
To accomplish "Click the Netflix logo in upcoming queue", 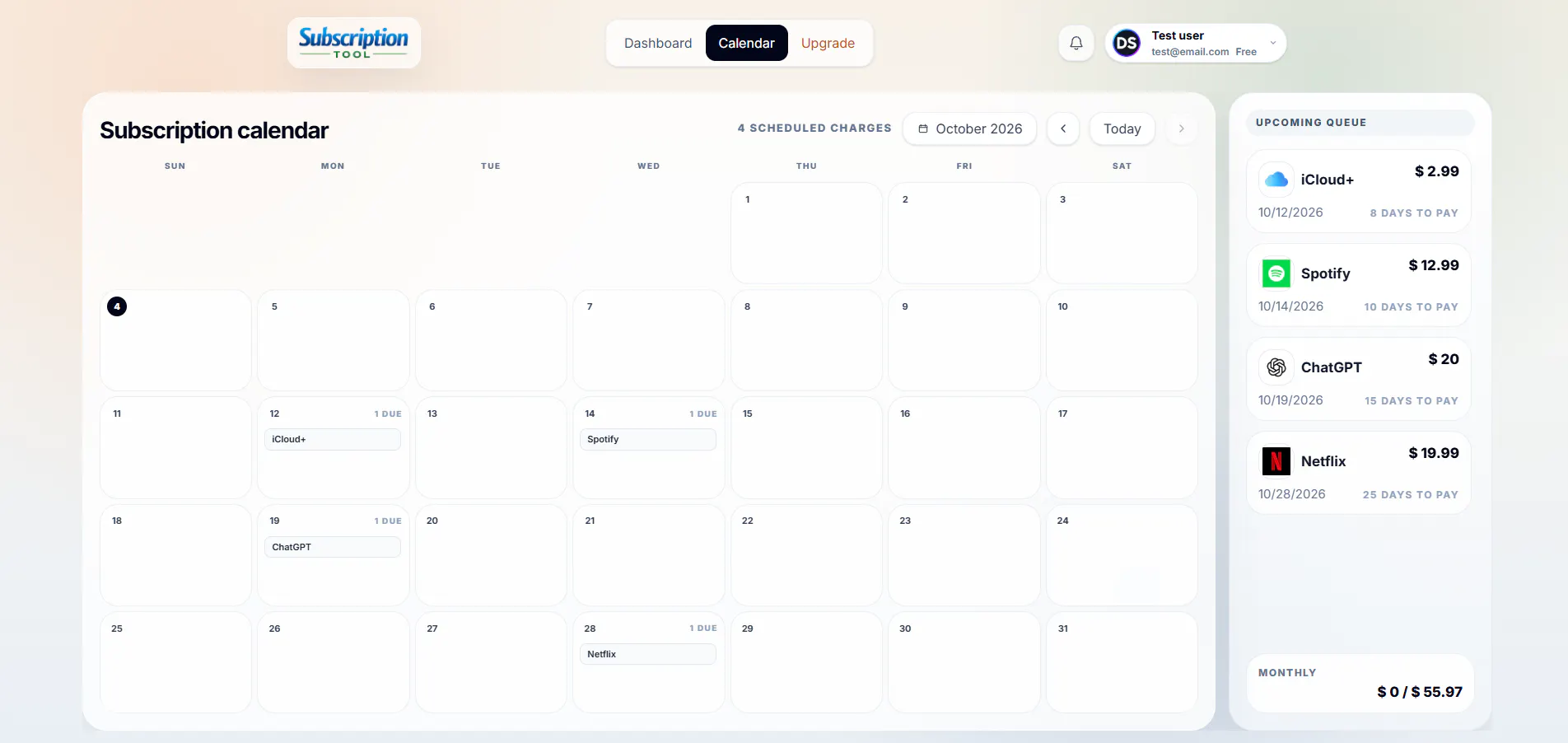I will [1276, 461].
